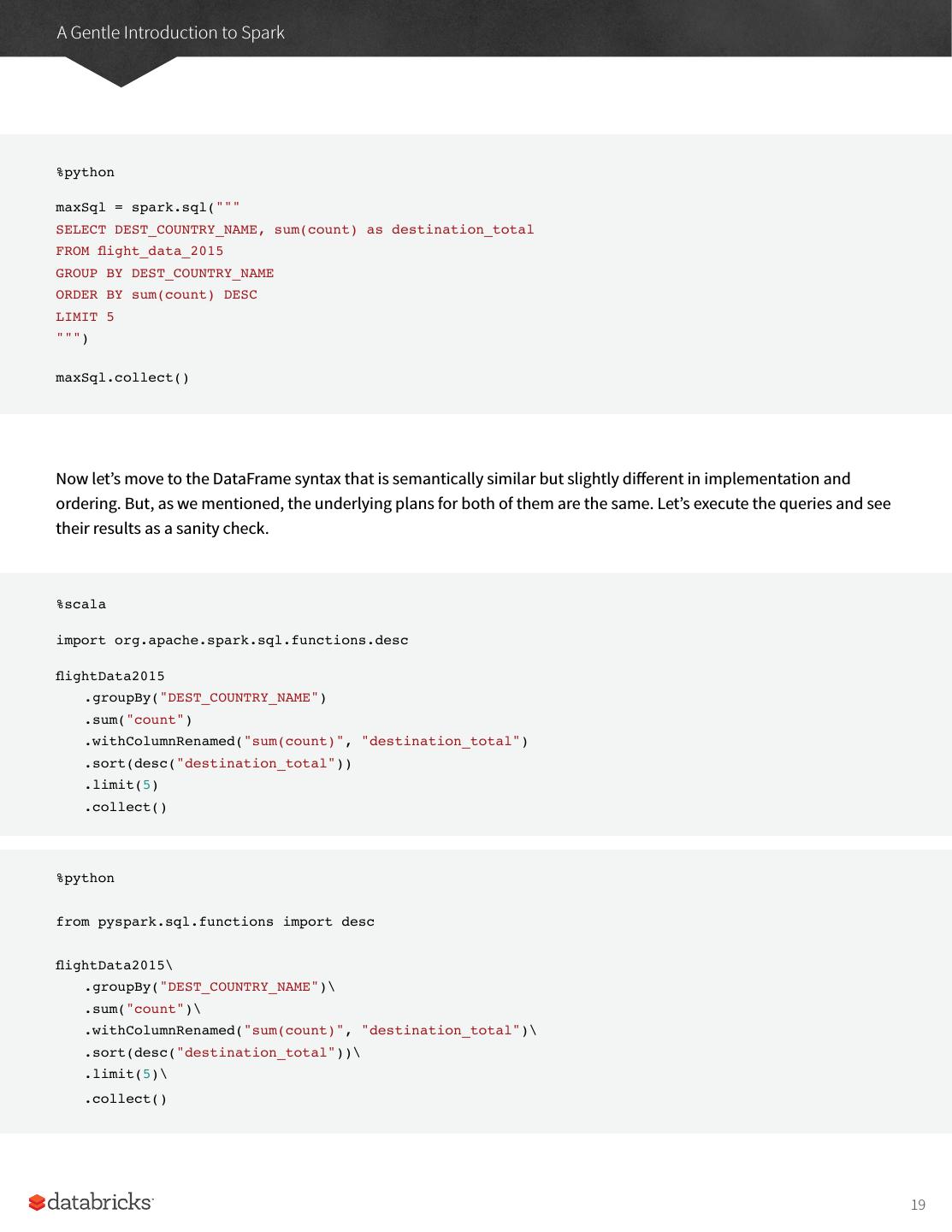952x1232 pixels.
Task: Click the GROUP BY DEST_COUNTRY_NAME line
Action: (x=165, y=274)
